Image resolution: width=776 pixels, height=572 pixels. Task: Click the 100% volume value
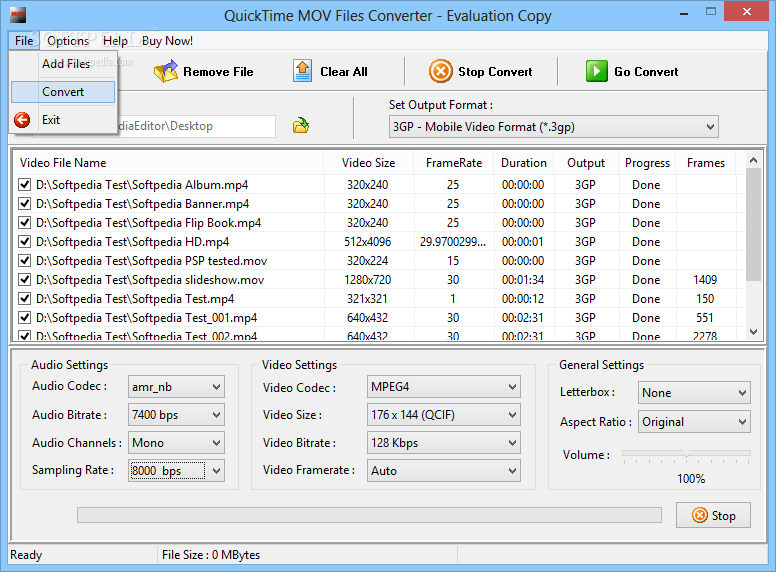pos(691,478)
